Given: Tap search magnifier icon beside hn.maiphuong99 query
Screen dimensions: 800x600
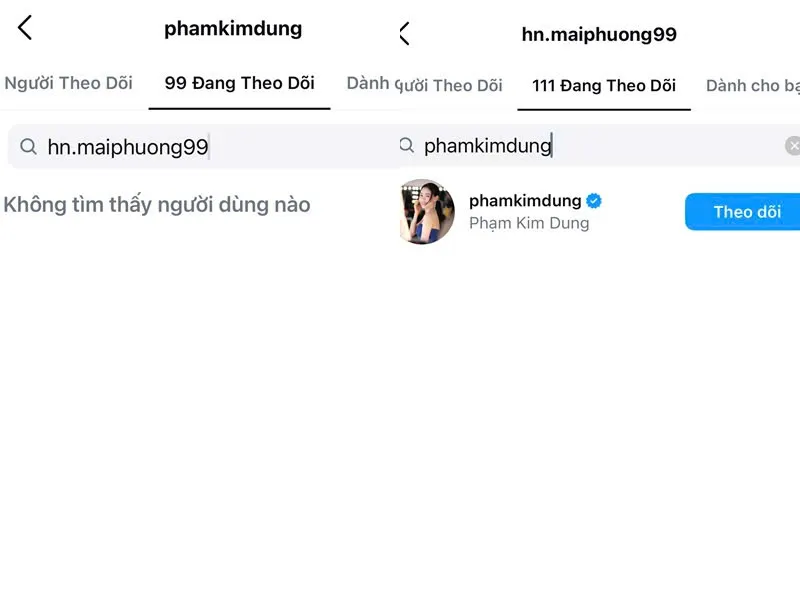Looking at the screenshot, I should click(28, 146).
